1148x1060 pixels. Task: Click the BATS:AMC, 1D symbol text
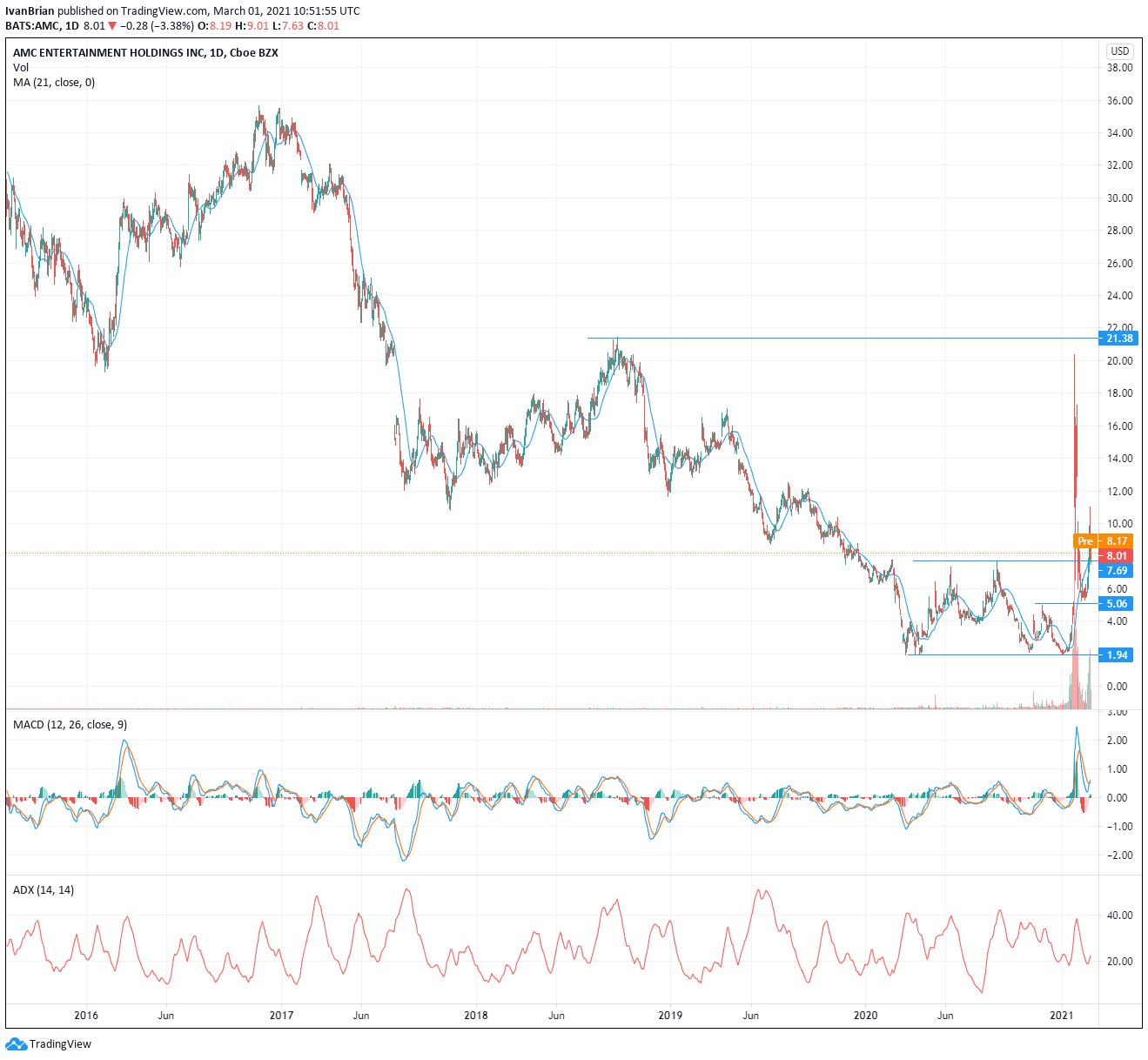[42, 26]
